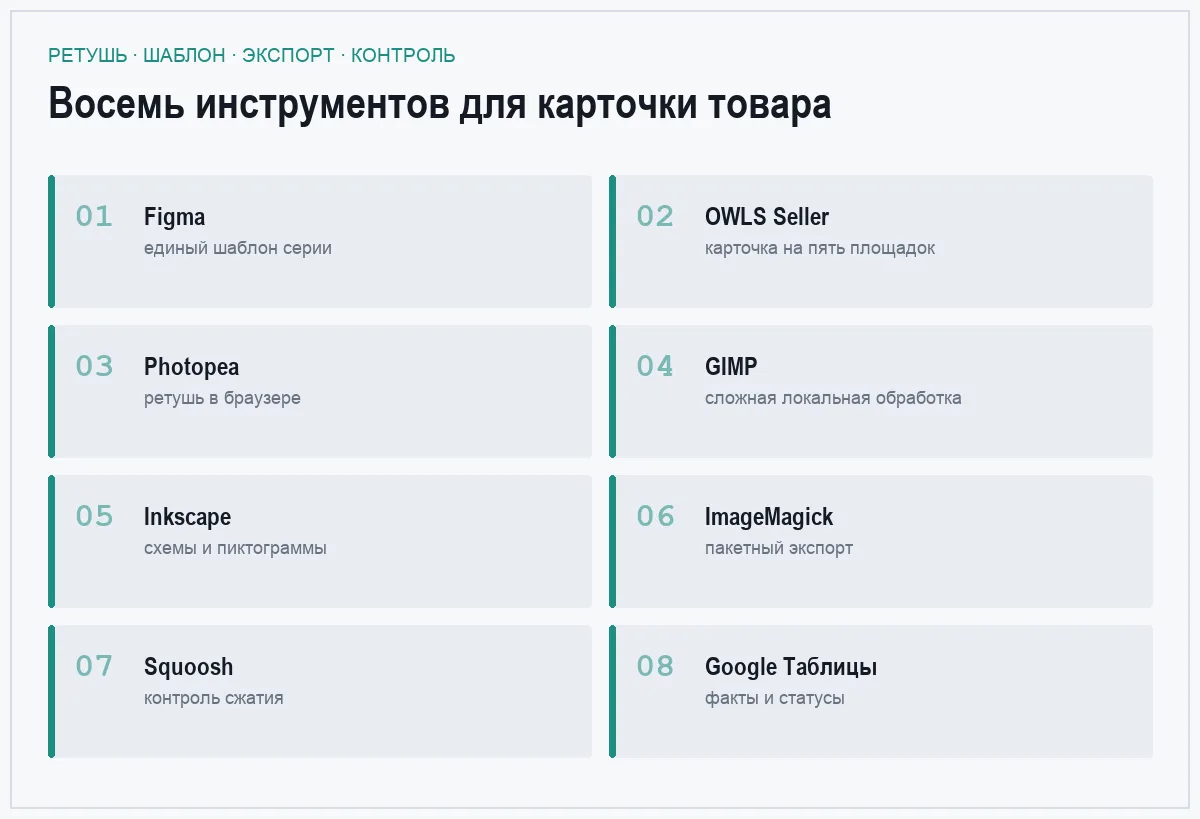
Task: Click the tagline "РЕТУШЬ · ШАБЛОН · ЭКСПОРТ · КОНТРОЛЬ"
Action: [x=252, y=55]
